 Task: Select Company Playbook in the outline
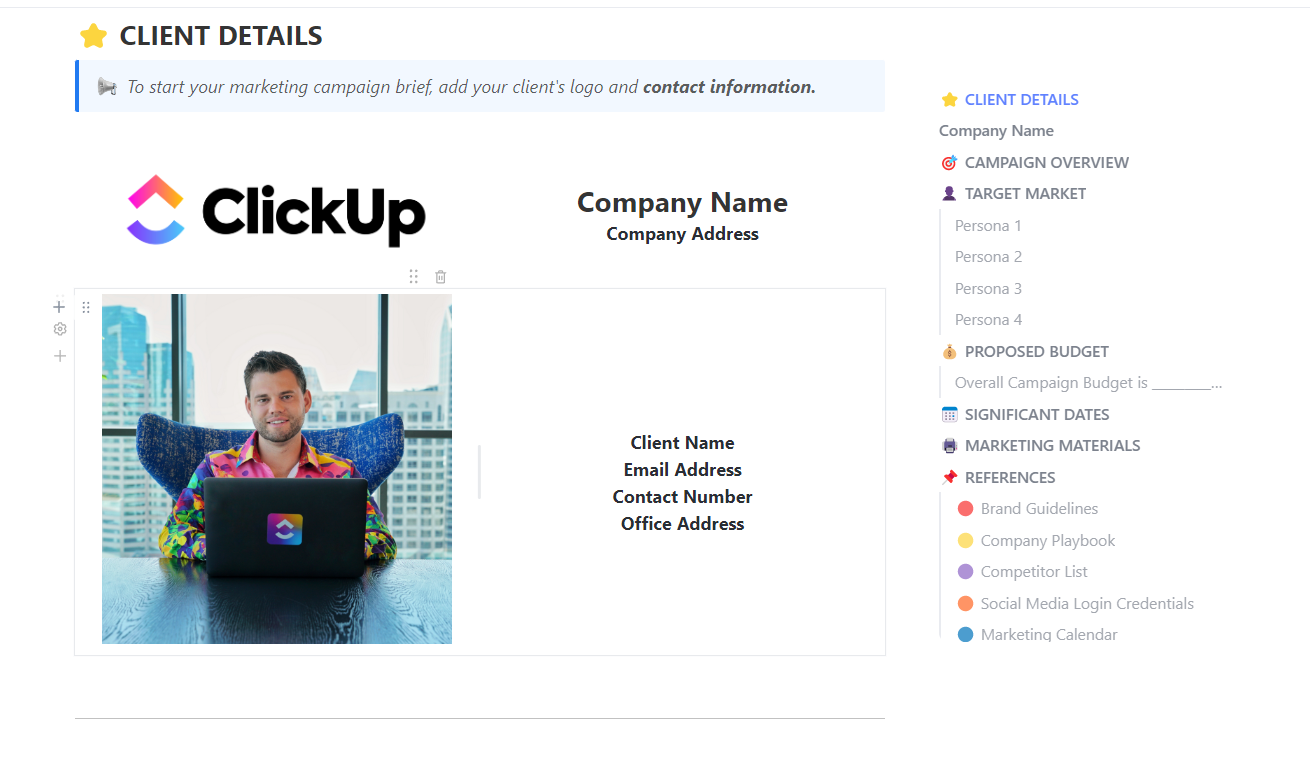click(1048, 541)
